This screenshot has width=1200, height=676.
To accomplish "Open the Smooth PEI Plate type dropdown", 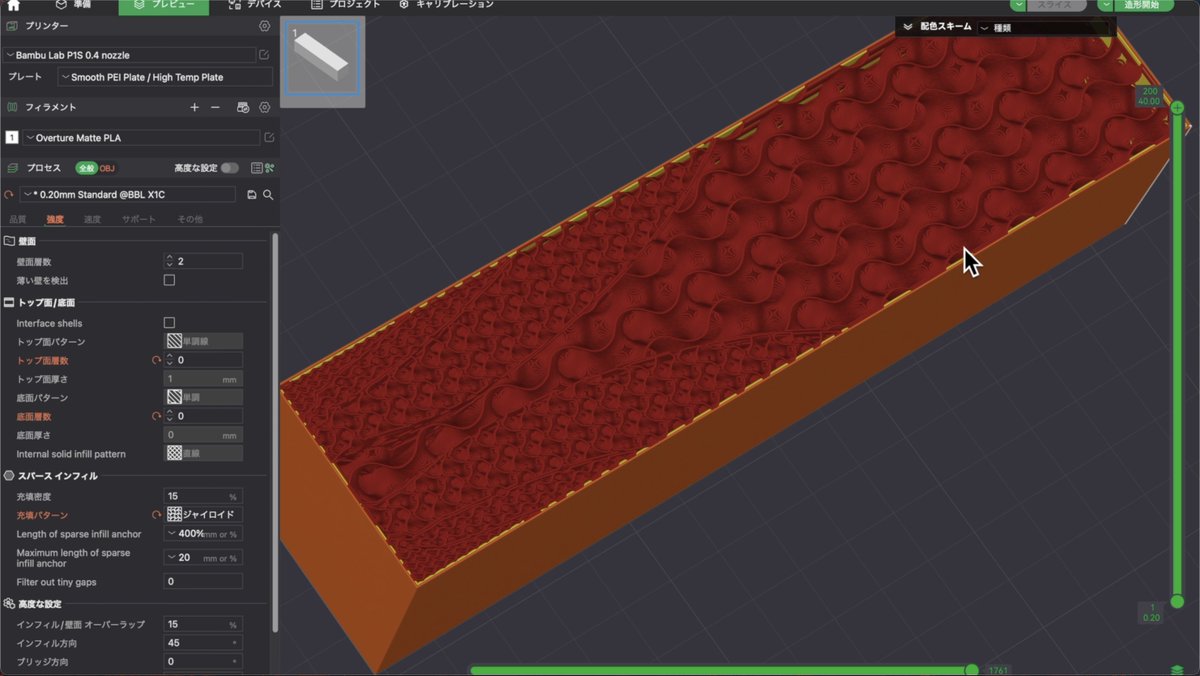I will [165, 77].
